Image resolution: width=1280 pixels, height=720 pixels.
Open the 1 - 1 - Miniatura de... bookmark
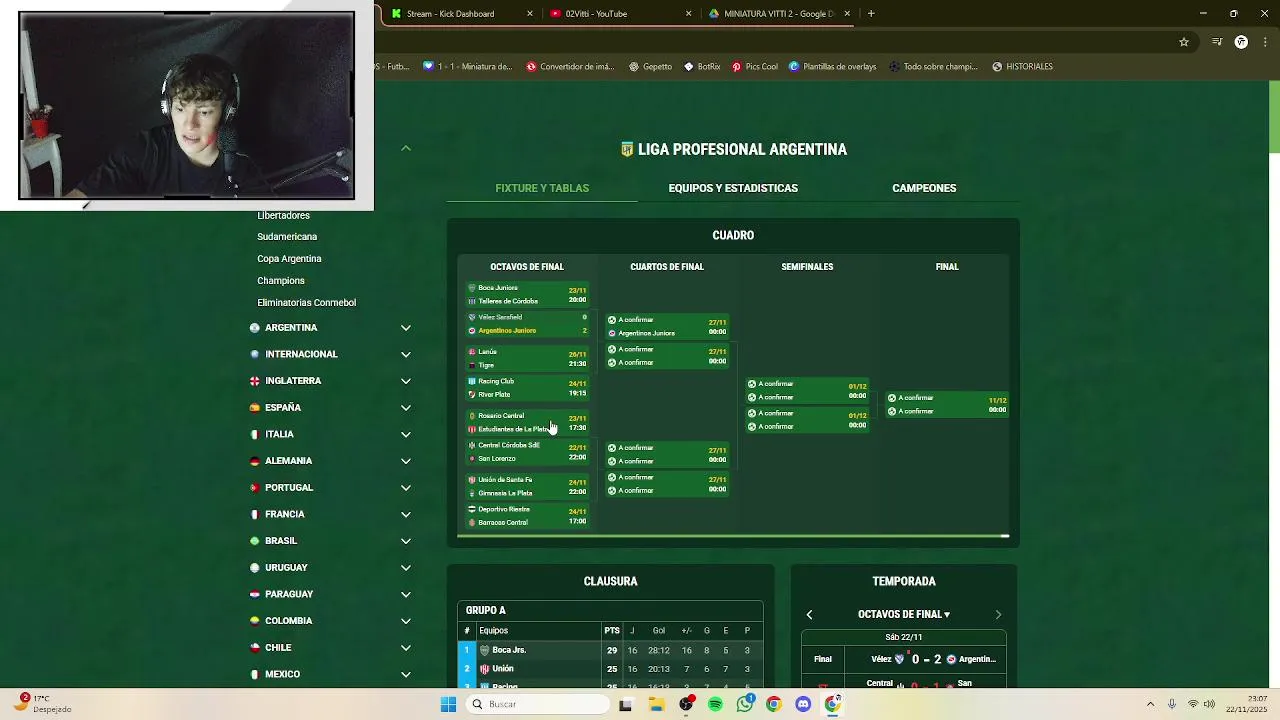coord(467,67)
